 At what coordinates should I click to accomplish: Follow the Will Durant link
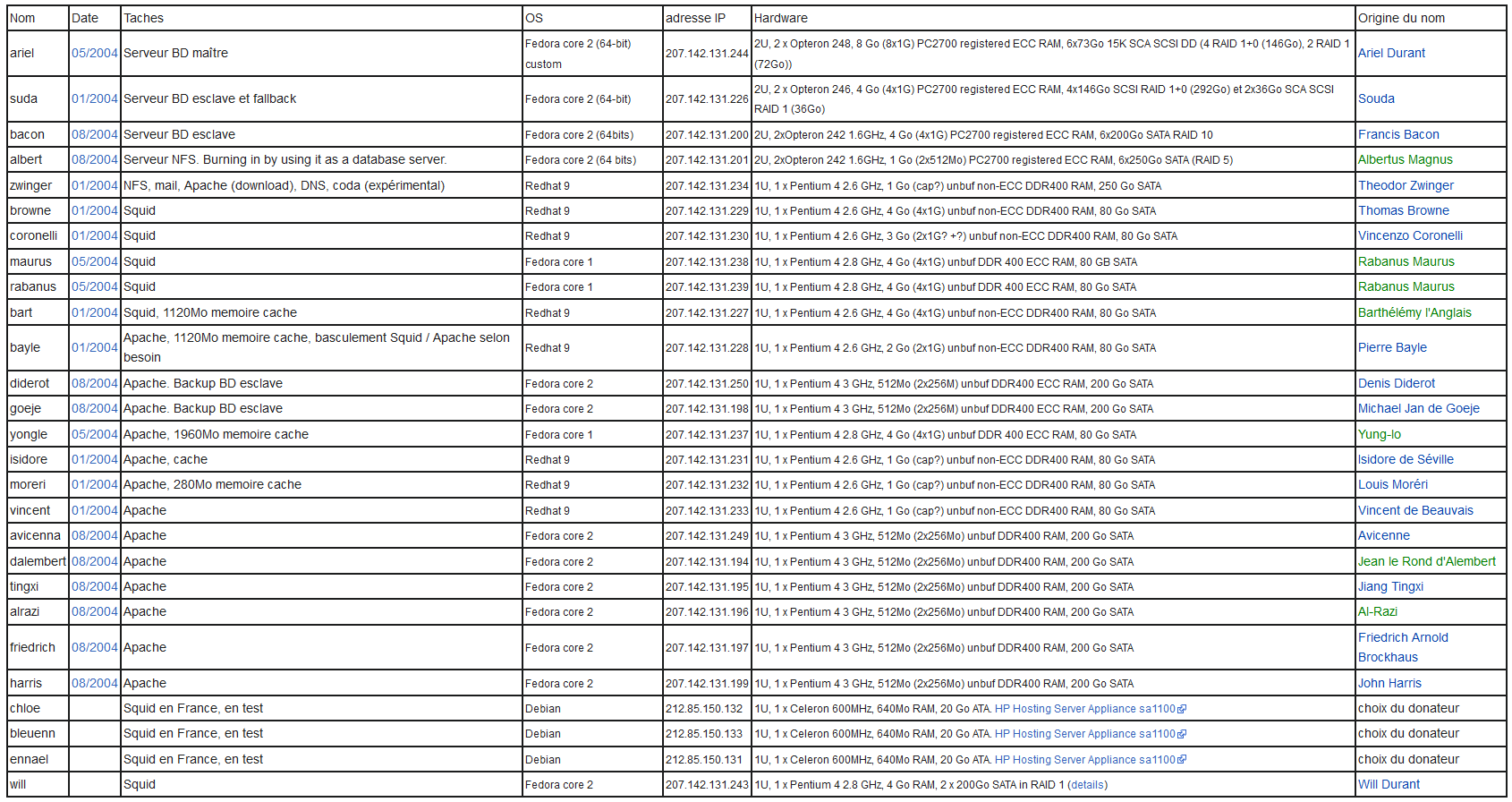pyautogui.click(x=1389, y=784)
